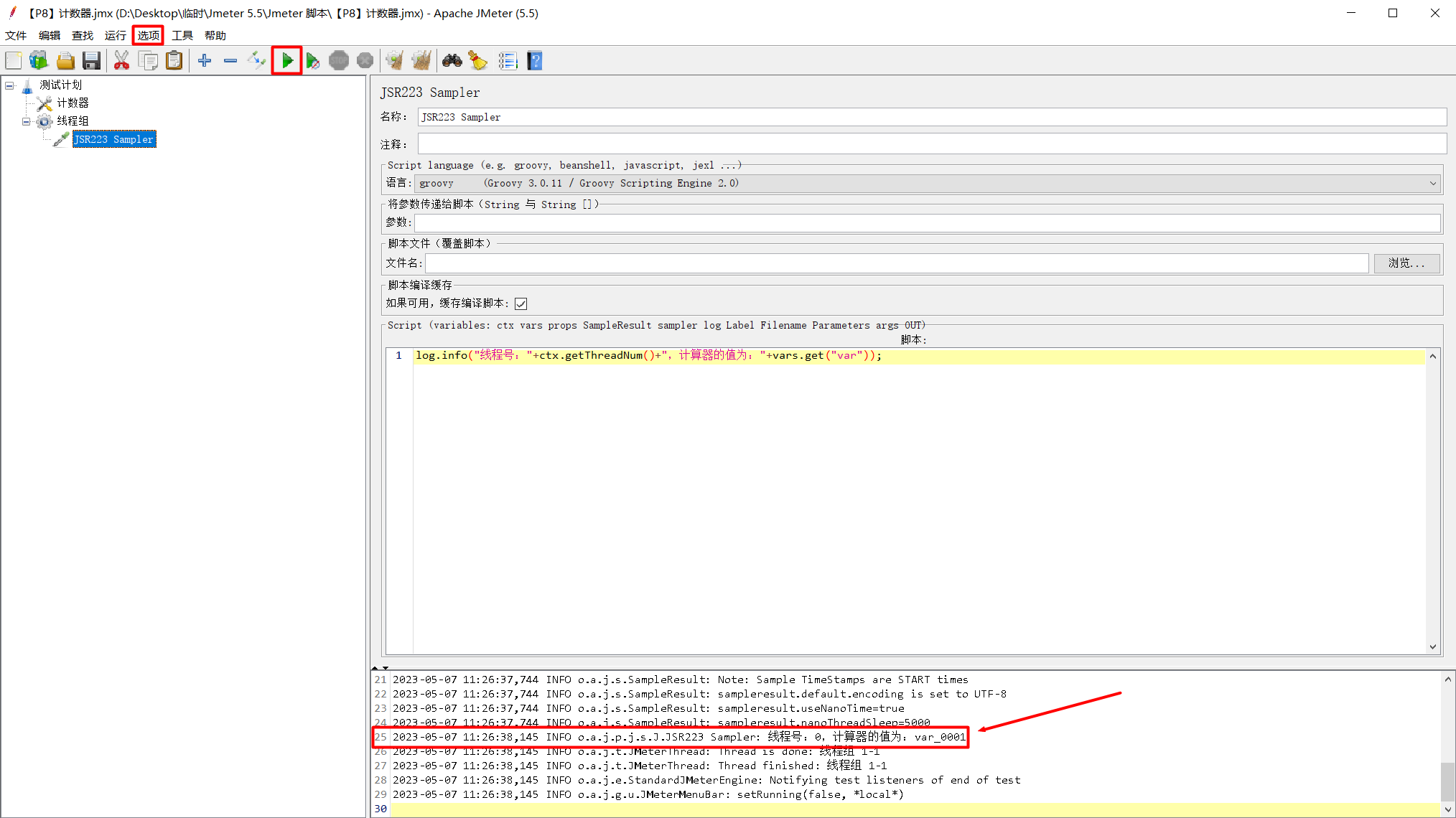Open the Templates icon

click(39, 61)
